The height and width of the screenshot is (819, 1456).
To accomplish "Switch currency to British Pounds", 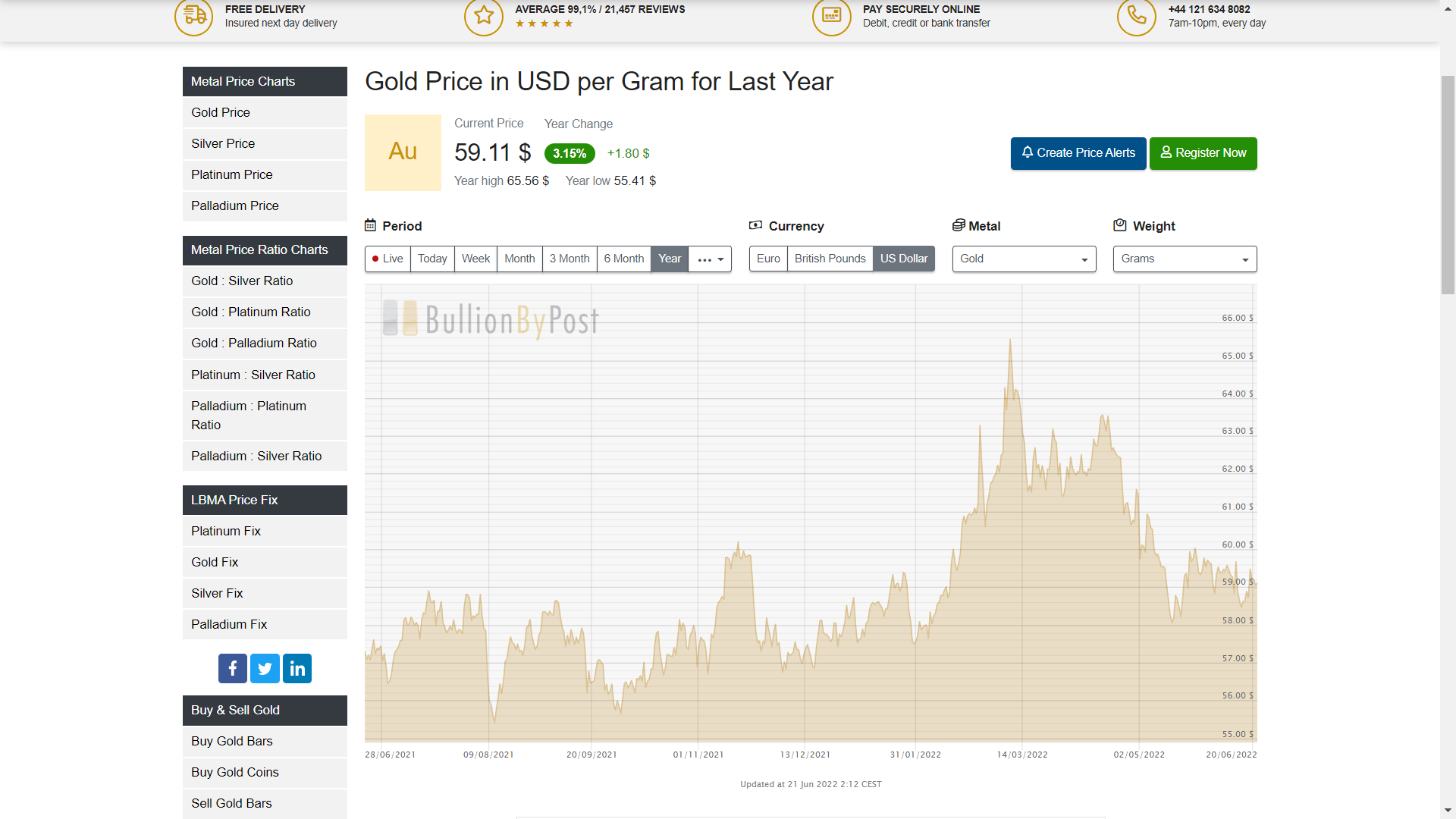I will coord(830,259).
